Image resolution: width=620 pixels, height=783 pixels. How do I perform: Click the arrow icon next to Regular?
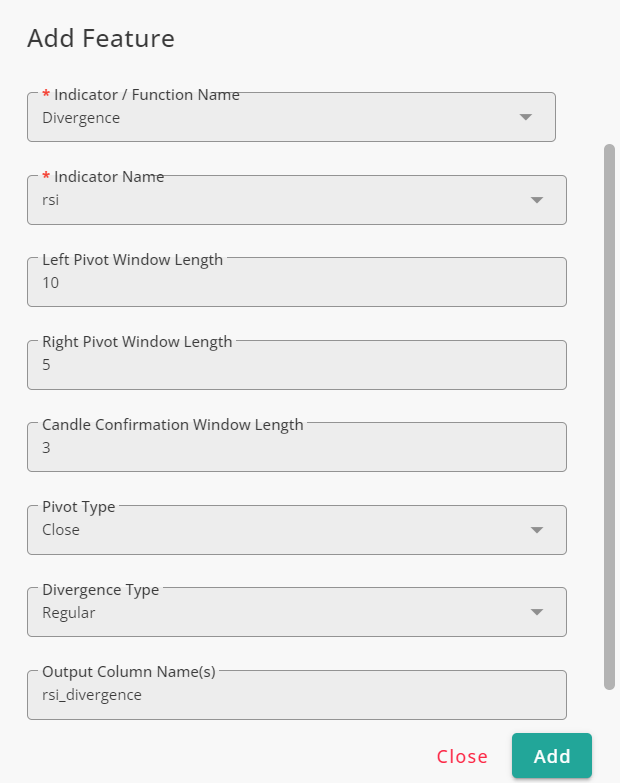(537, 612)
